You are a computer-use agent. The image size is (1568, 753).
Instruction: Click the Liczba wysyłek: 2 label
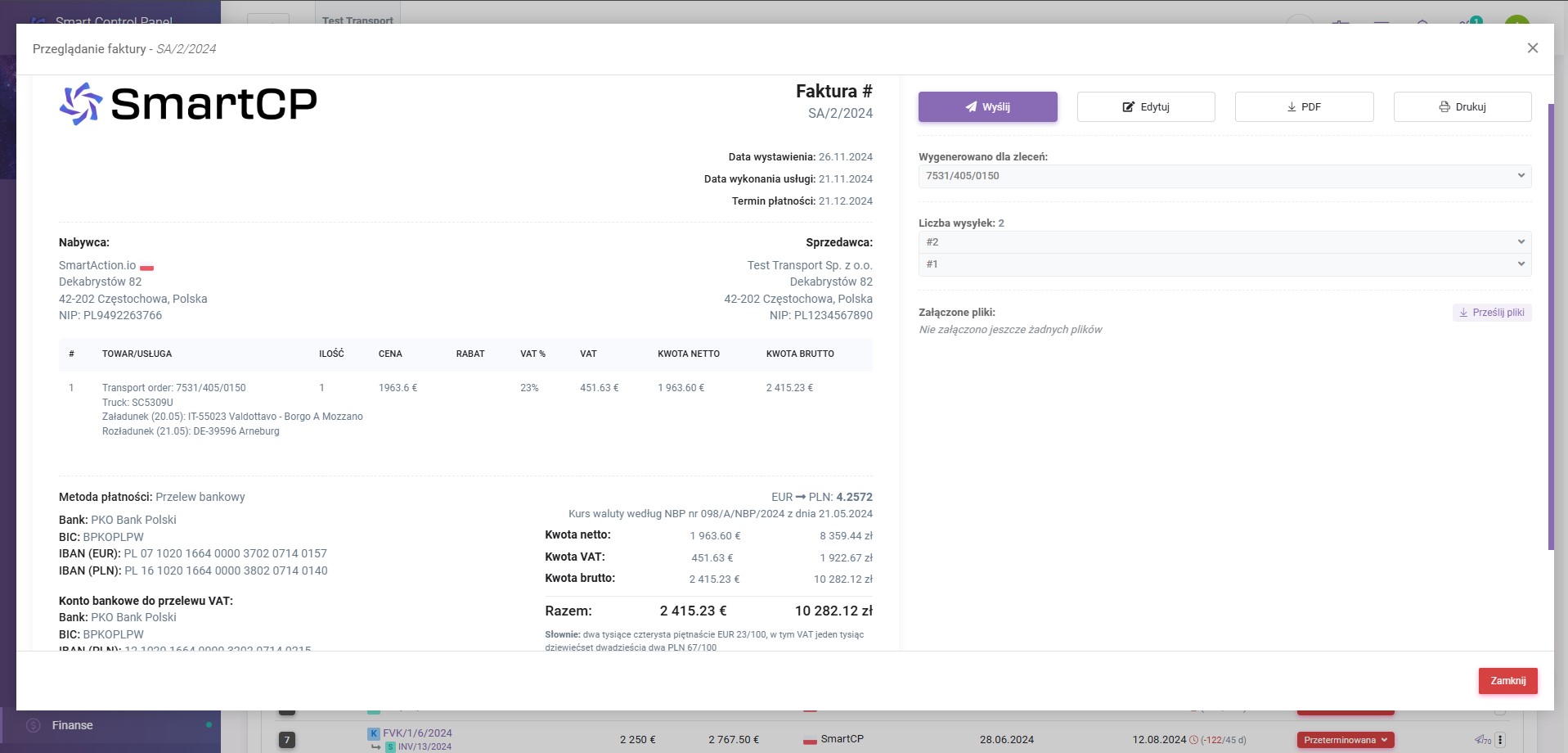961,223
